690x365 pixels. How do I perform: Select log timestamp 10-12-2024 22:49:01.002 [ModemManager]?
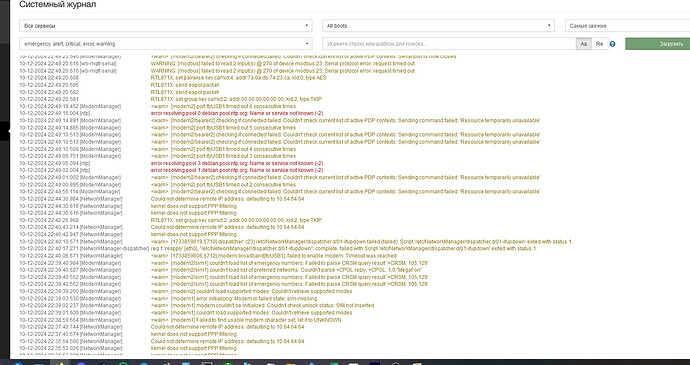tap(70, 177)
